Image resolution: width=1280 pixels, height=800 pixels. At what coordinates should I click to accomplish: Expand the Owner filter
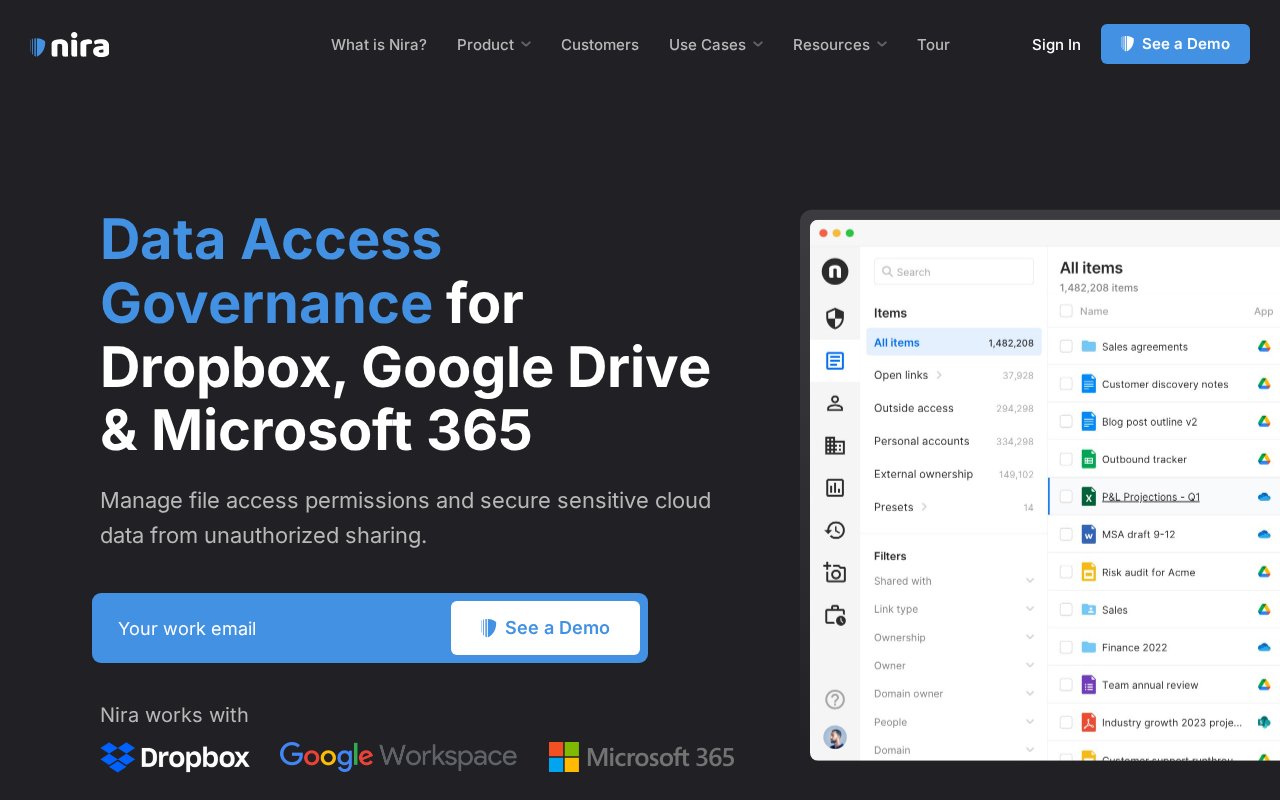point(954,665)
